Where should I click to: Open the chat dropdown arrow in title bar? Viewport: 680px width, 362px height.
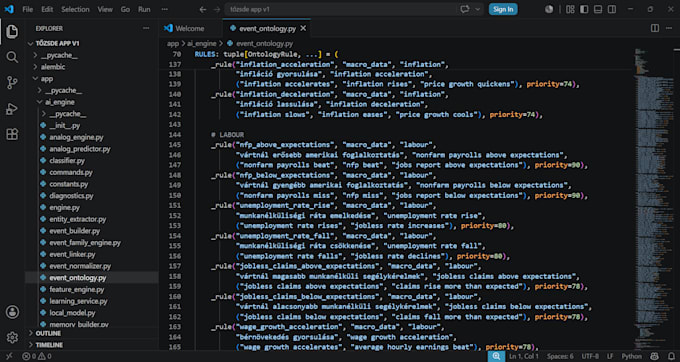(x=478, y=9)
